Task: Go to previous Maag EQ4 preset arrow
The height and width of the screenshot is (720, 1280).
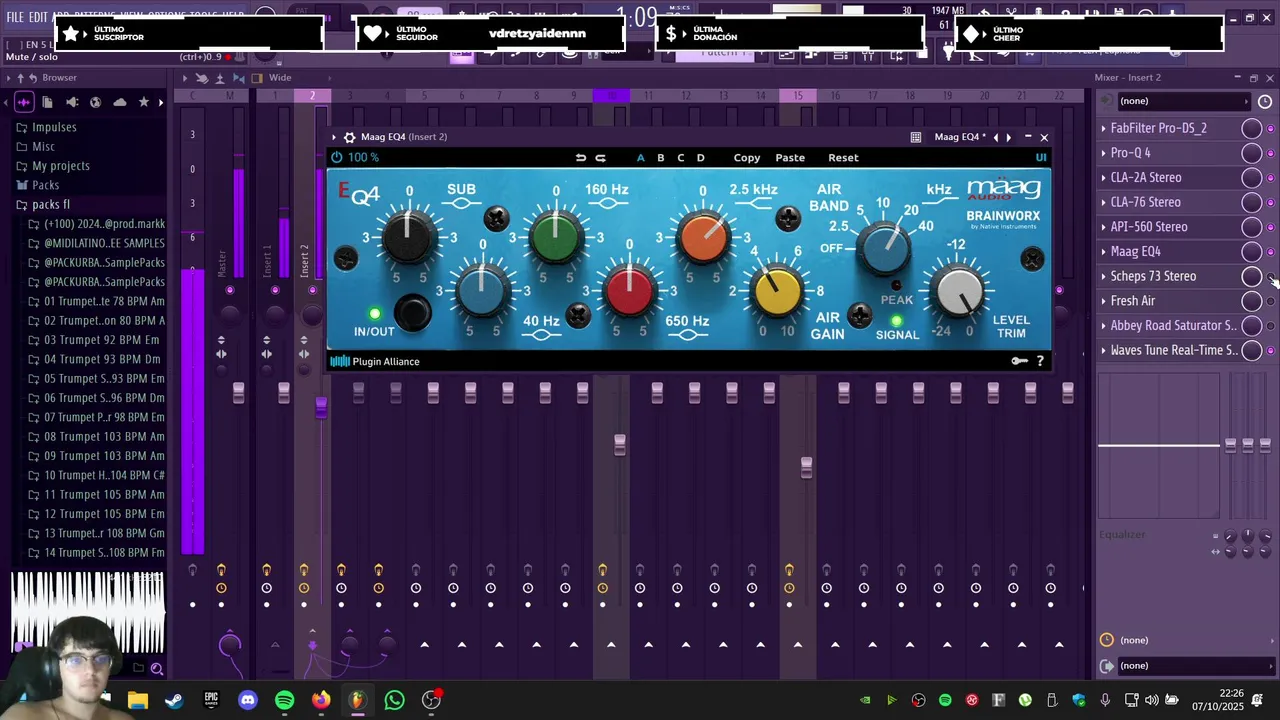Action: [x=995, y=137]
